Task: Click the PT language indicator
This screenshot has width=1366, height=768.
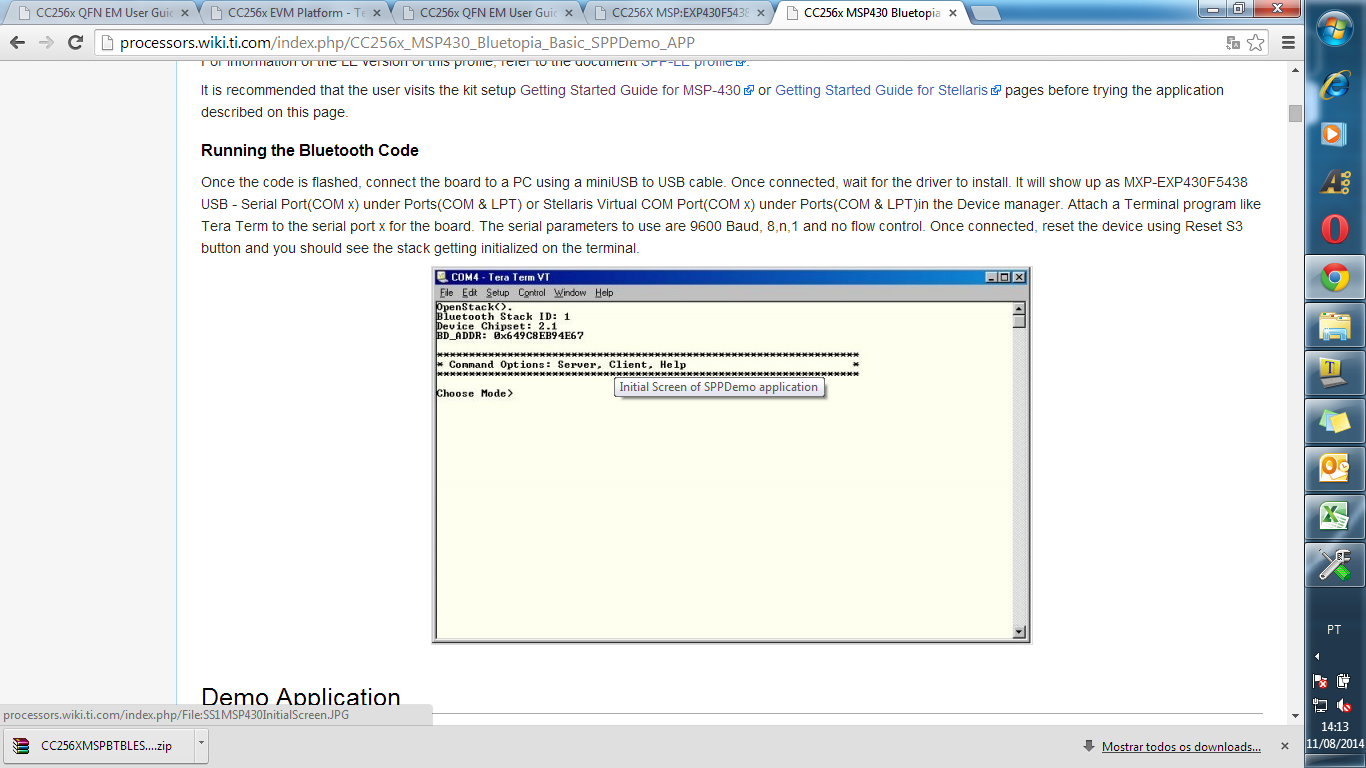Action: (x=1334, y=630)
